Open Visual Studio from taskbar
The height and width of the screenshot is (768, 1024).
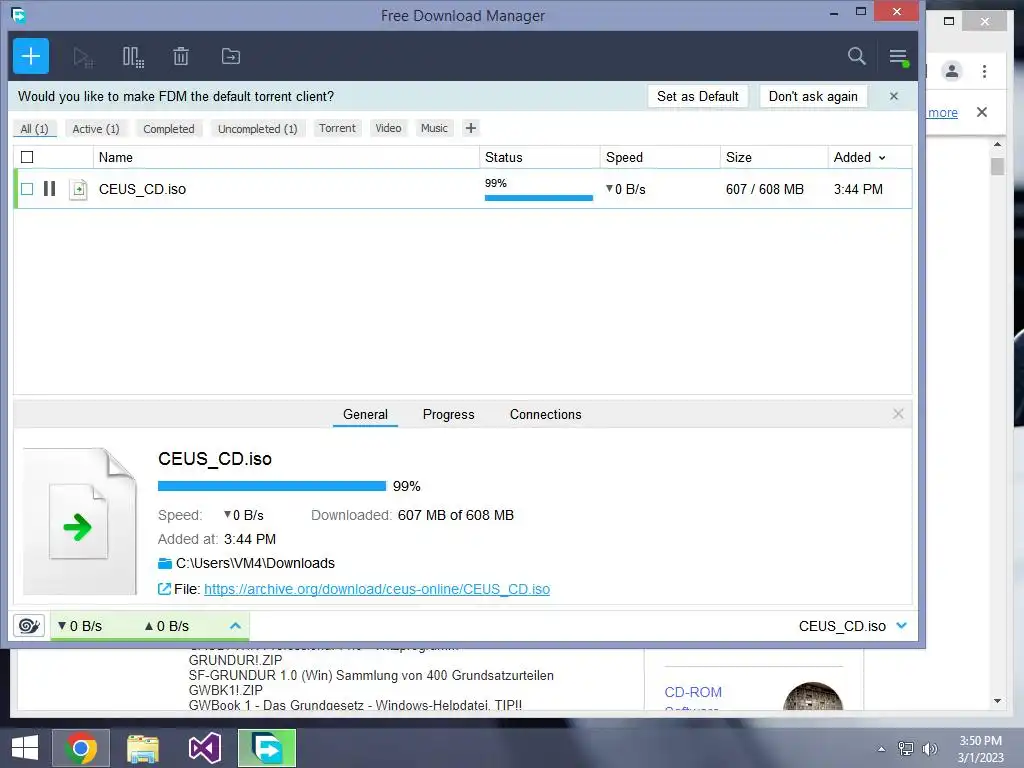coord(204,748)
